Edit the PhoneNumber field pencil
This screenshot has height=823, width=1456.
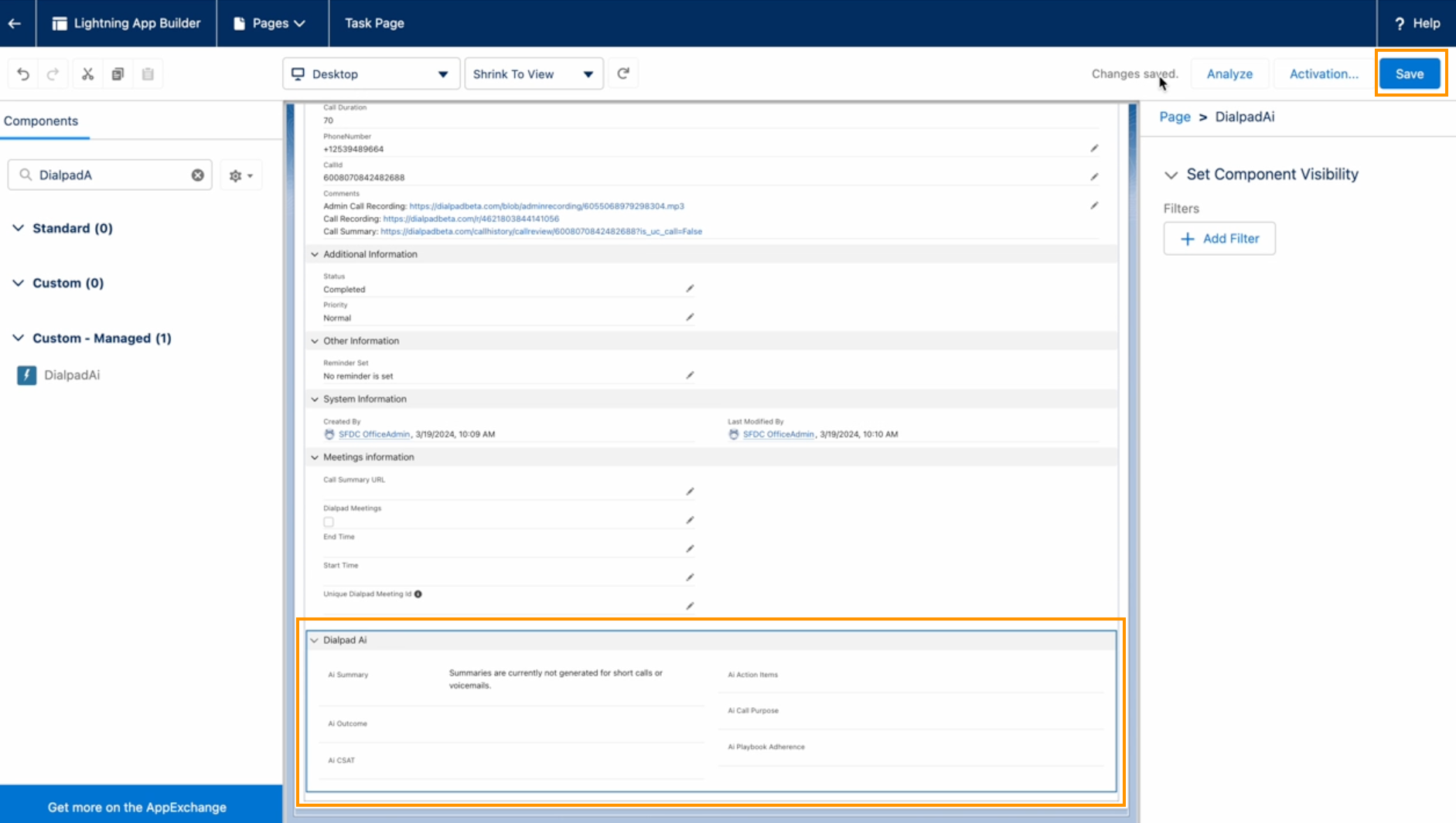pos(1094,148)
